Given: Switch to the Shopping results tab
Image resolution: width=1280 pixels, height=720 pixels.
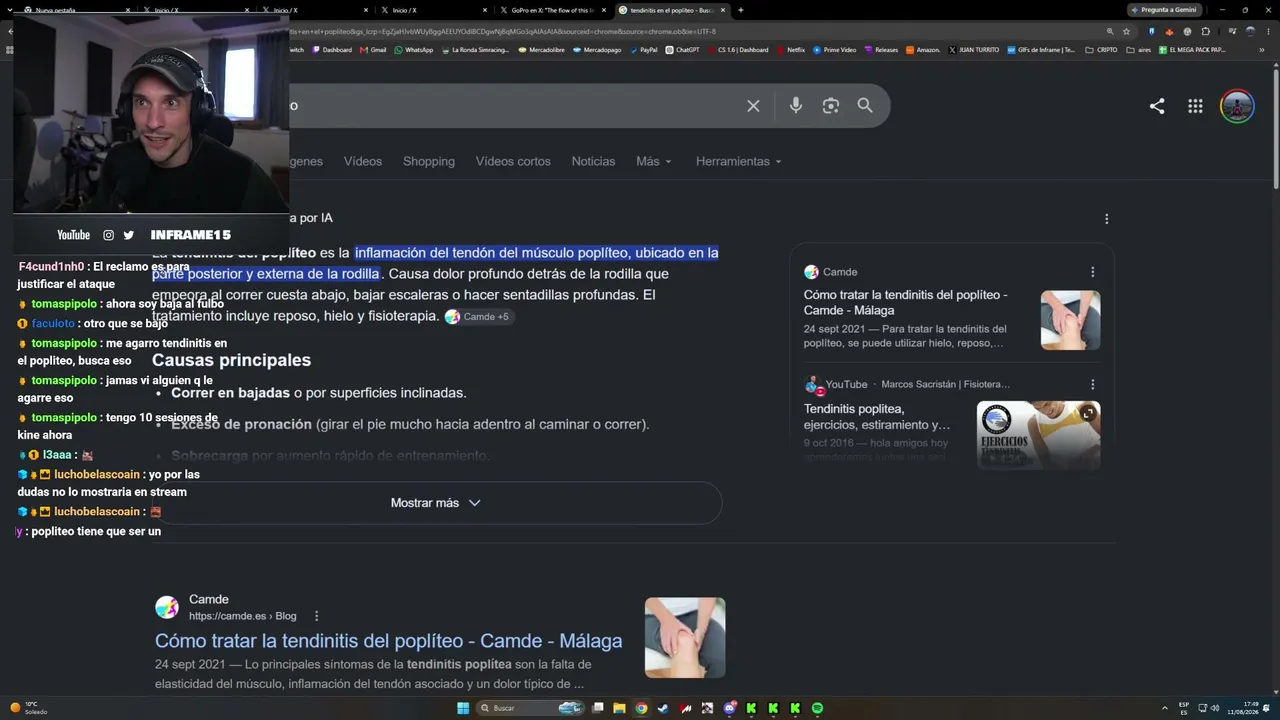Looking at the screenshot, I should coord(429,161).
